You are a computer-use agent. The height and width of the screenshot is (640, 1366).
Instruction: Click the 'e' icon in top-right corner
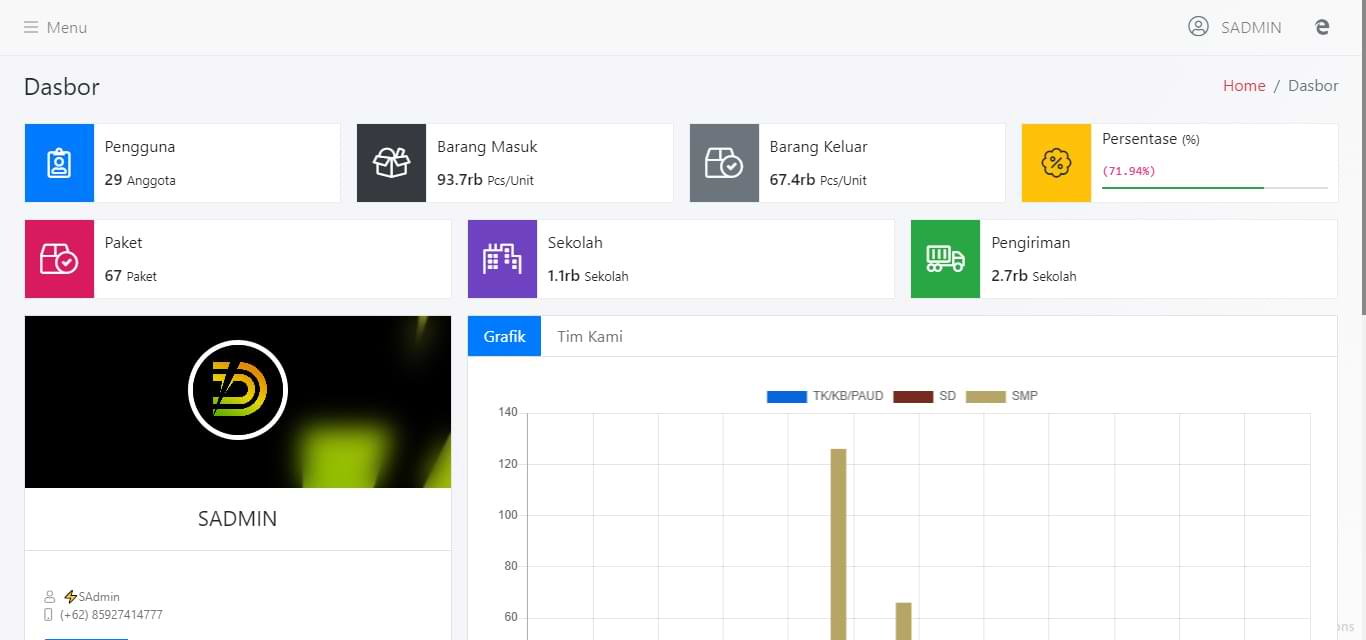pyautogui.click(x=1322, y=28)
